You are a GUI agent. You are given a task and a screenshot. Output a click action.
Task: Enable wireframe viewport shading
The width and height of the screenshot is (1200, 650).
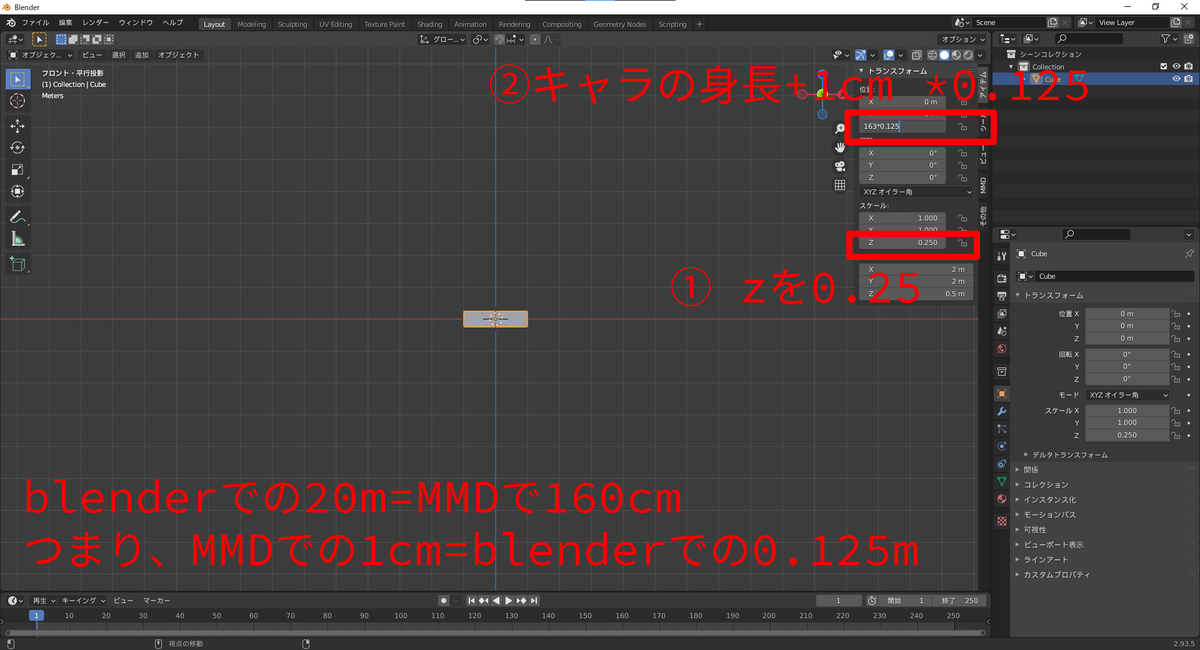[932, 54]
